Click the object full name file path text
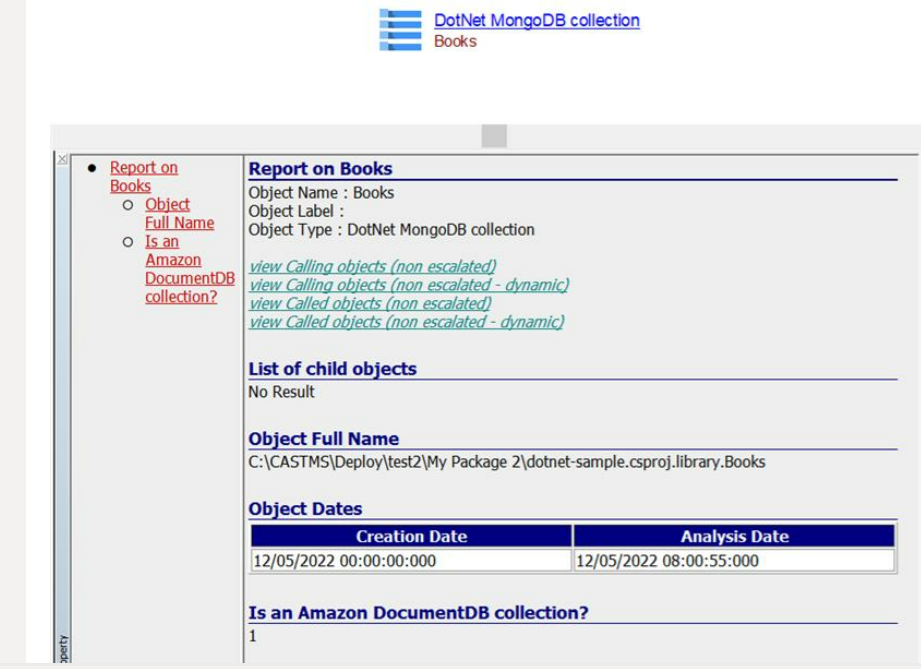 pos(506,463)
